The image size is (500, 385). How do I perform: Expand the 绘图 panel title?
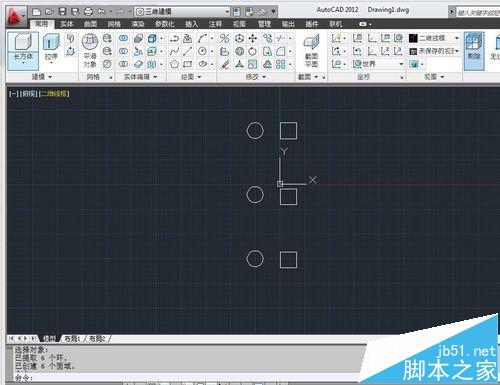pos(191,77)
